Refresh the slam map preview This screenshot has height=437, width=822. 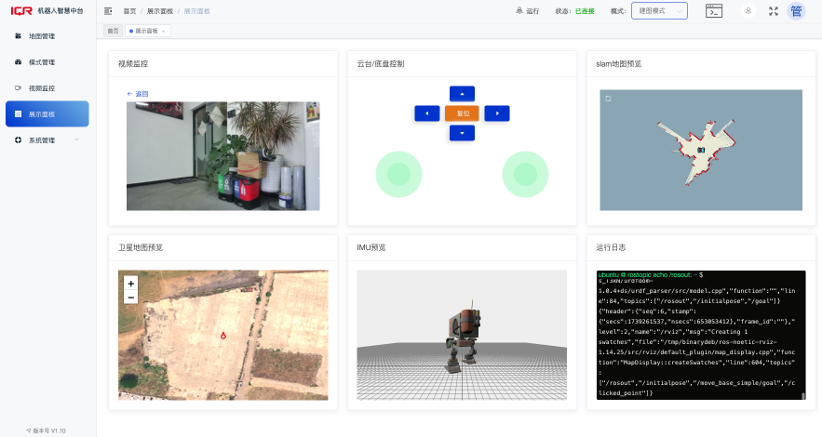click(x=608, y=98)
